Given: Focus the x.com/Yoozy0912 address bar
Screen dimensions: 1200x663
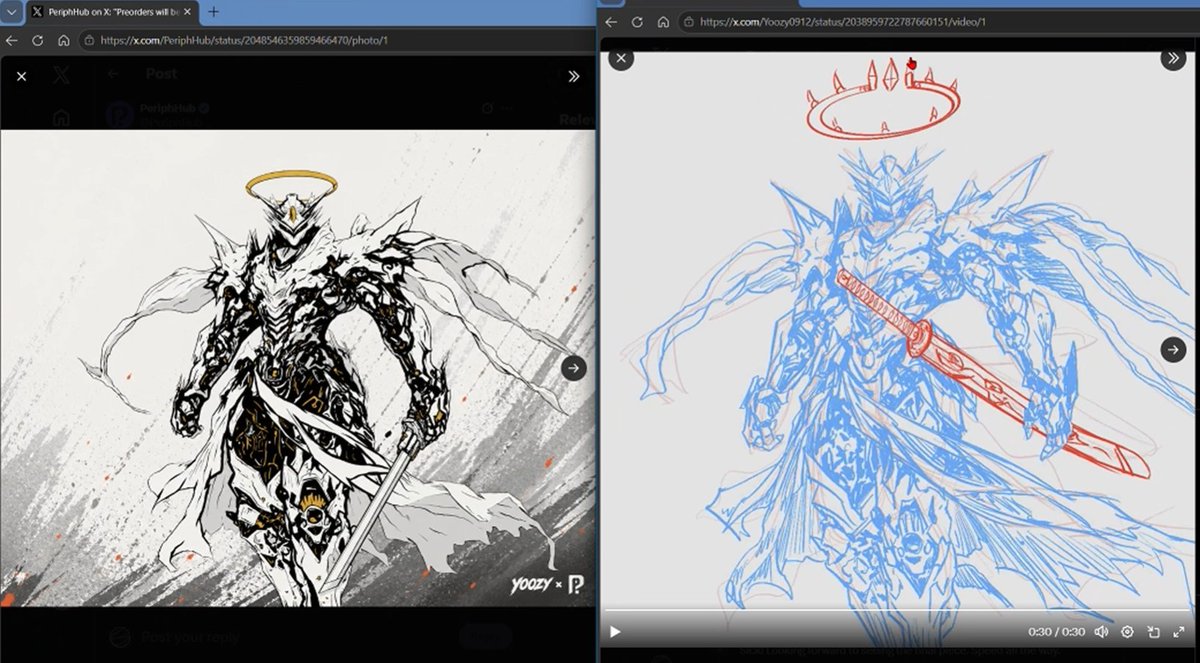Looking at the screenshot, I should (x=938, y=21).
